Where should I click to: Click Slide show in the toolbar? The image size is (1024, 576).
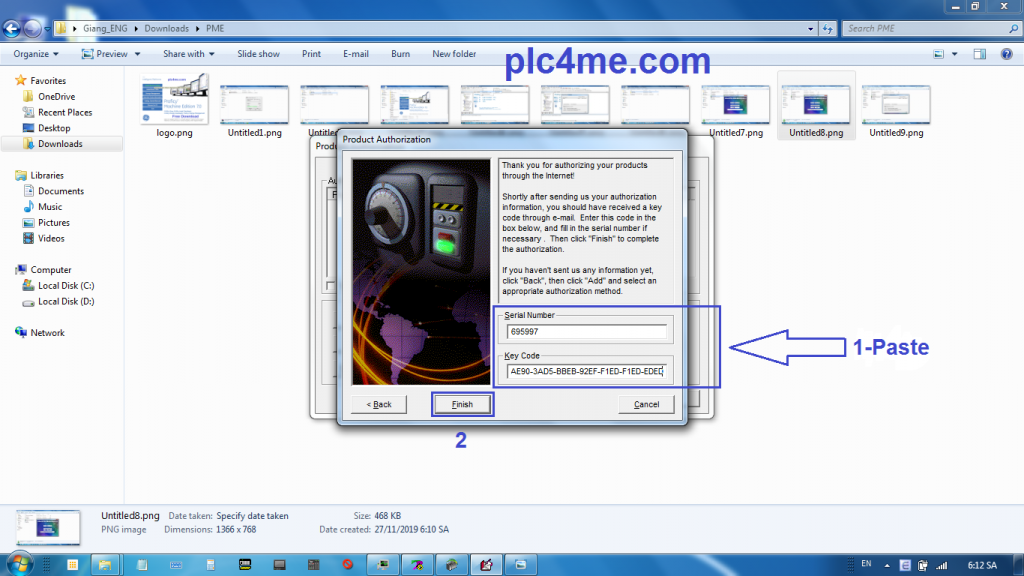(258, 54)
